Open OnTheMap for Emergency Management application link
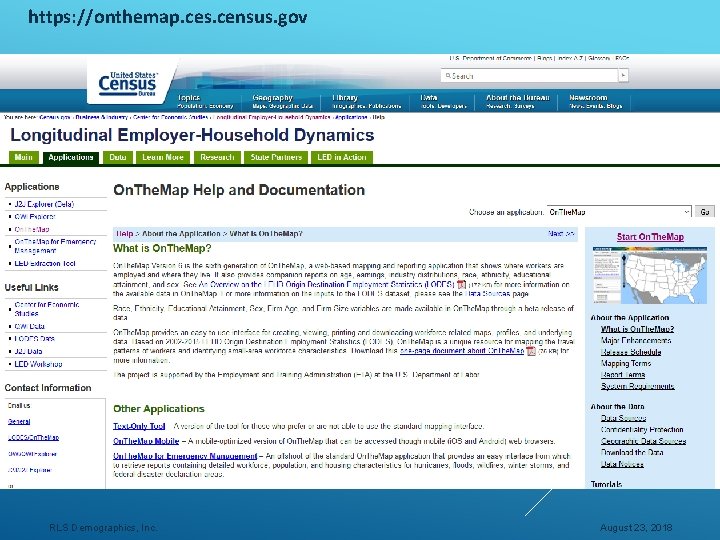This screenshot has width=720, height=540. 185,456
